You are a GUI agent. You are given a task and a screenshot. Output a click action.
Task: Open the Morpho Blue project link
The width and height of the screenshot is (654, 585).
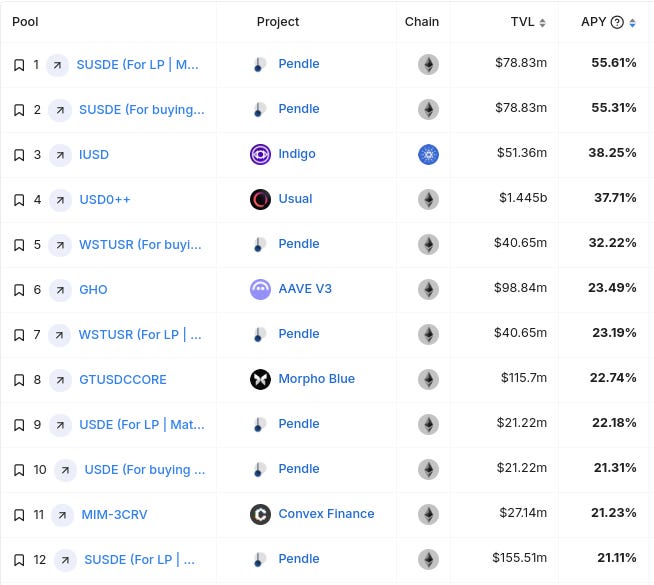pos(317,379)
